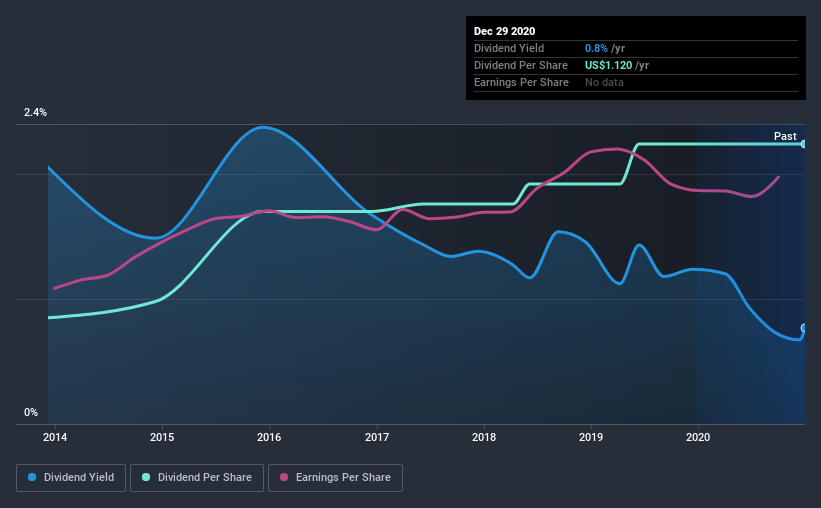The image size is (821, 508).
Task: Toggle the Dividend Yield legend button
Action: coord(71,478)
